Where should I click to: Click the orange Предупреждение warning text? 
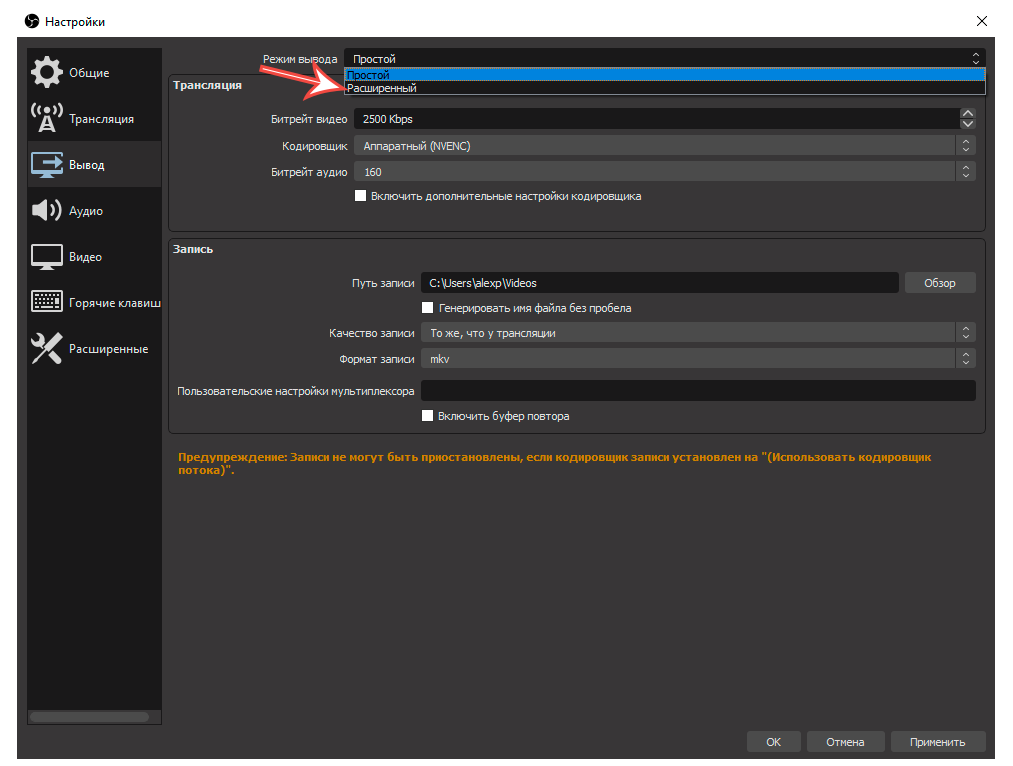click(x=554, y=463)
